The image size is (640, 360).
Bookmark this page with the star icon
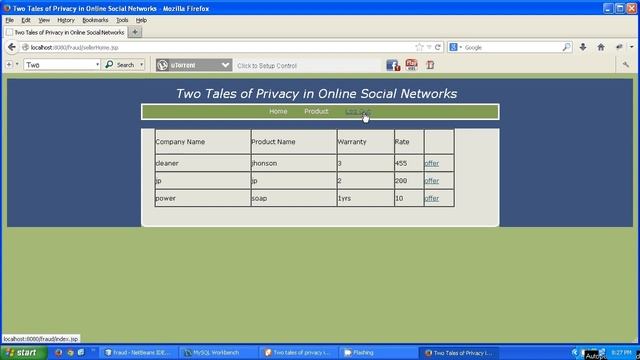pyautogui.click(x=419, y=47)
